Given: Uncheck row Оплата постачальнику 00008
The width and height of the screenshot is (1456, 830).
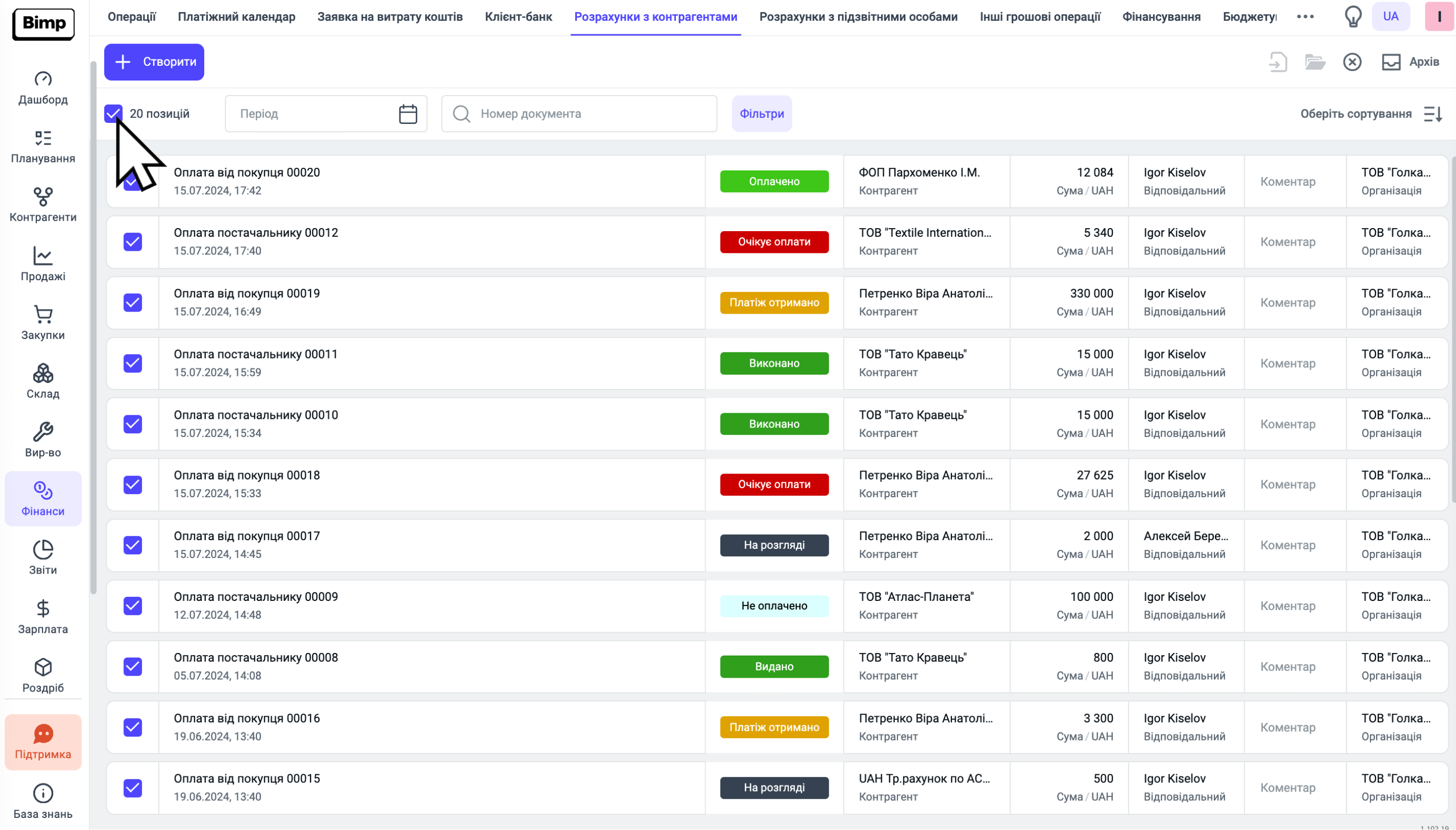Looking at the screenshot, I should pyautogui.click(x=133, y=667).
